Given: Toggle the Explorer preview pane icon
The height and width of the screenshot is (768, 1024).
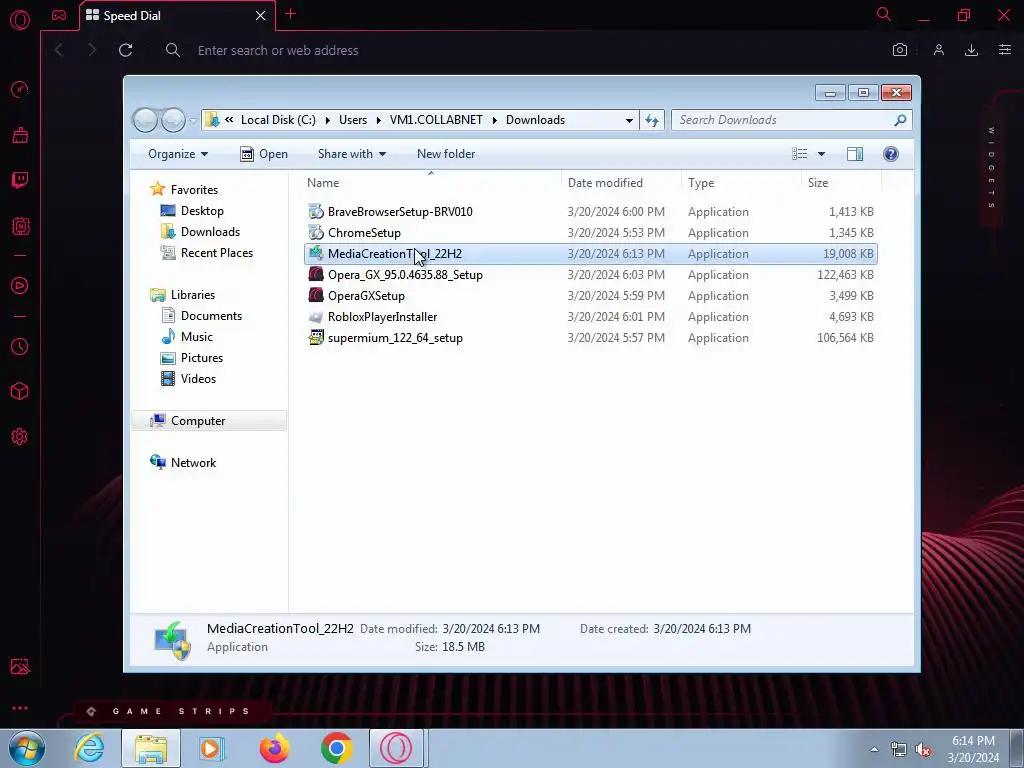Looking at the screenshot, I should [854, 153].
